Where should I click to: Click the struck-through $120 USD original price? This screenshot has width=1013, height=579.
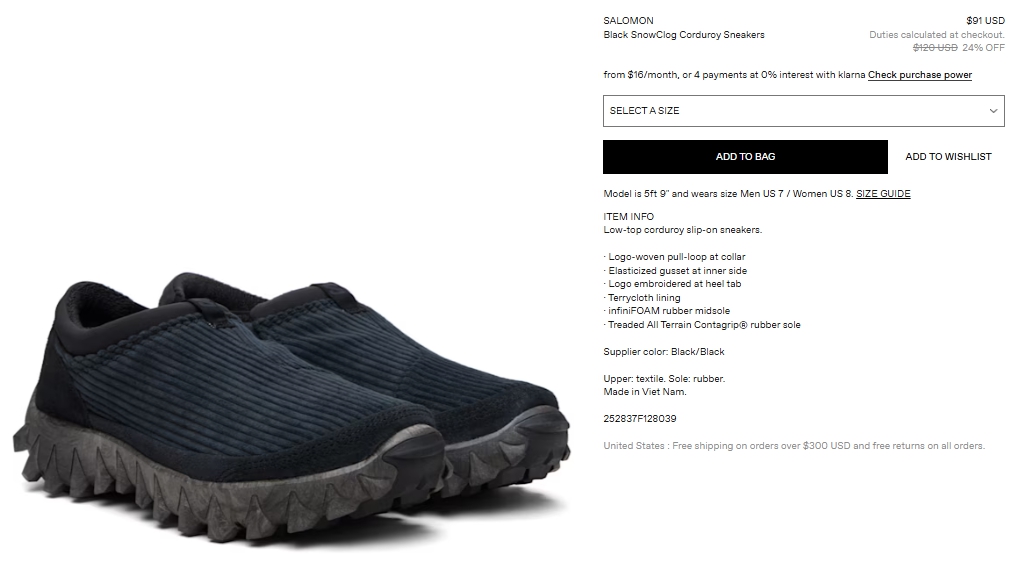(x=935, y=48)
